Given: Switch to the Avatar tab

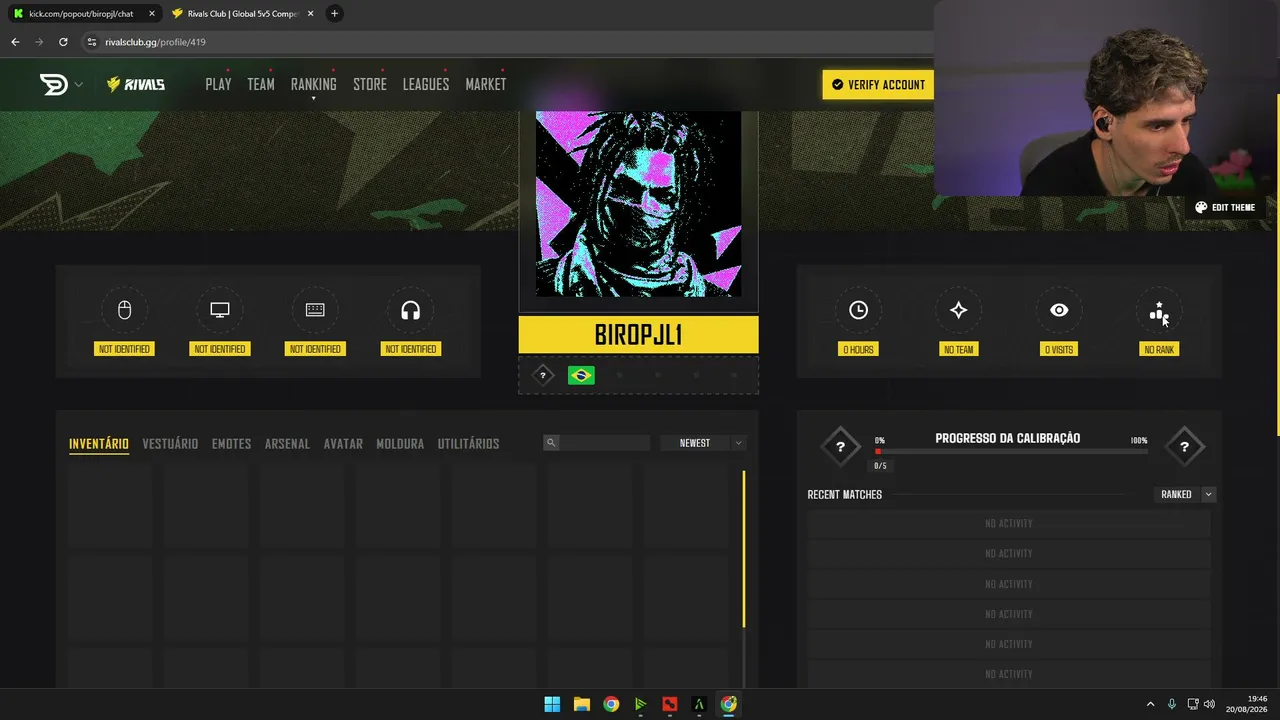Looking at the screenshot, I should pos(343,444).
